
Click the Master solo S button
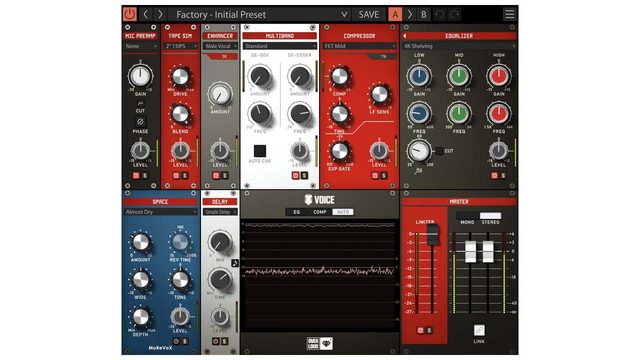(429, 330)
